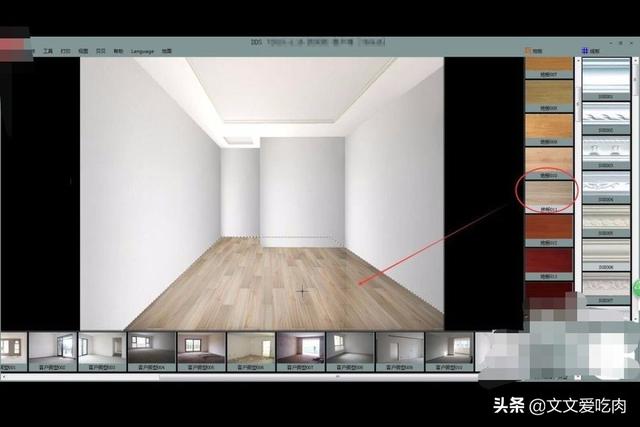Open the moldings tab with grid icon
Image resolution: width=640 pixels, height=427 pixels.
(x=591, y=48)
